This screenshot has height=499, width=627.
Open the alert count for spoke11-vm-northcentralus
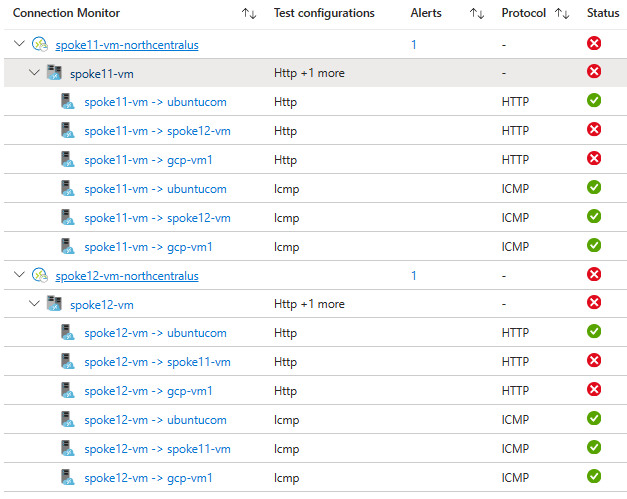[414, 44]
